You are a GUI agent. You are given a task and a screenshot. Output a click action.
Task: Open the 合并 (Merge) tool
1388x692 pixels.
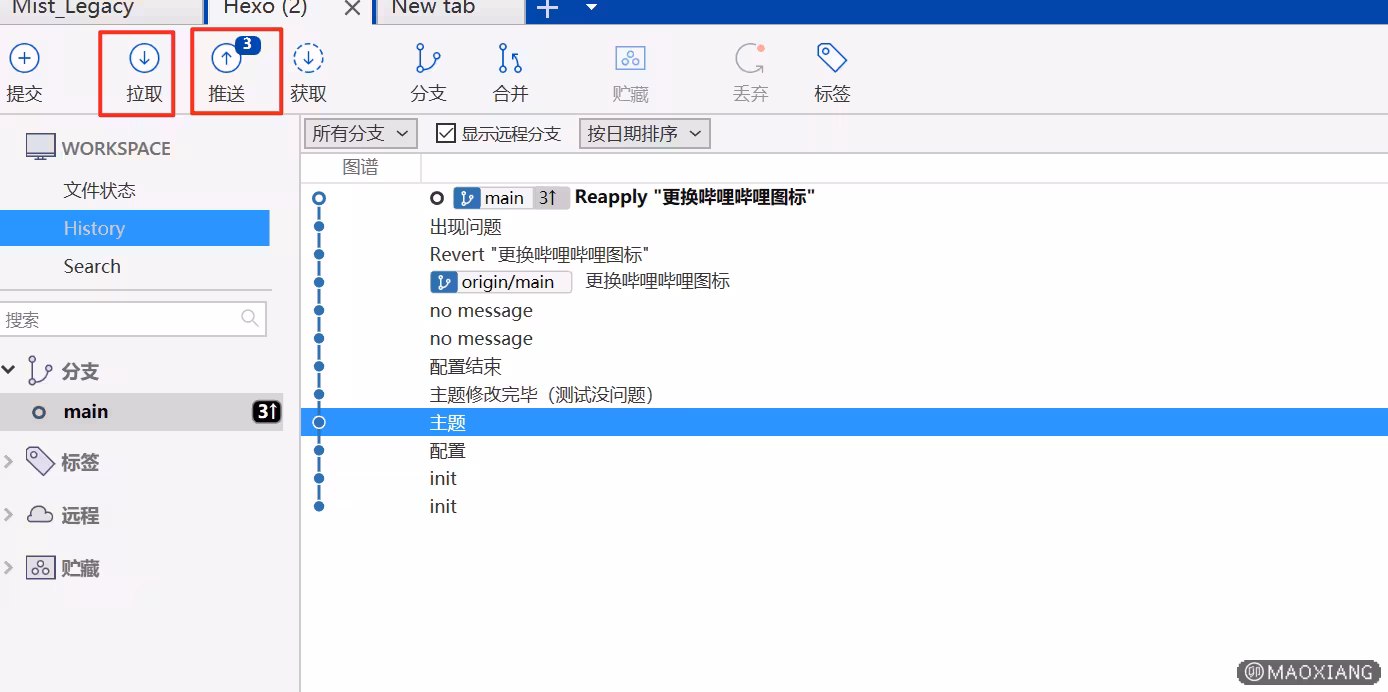point(510,59)
